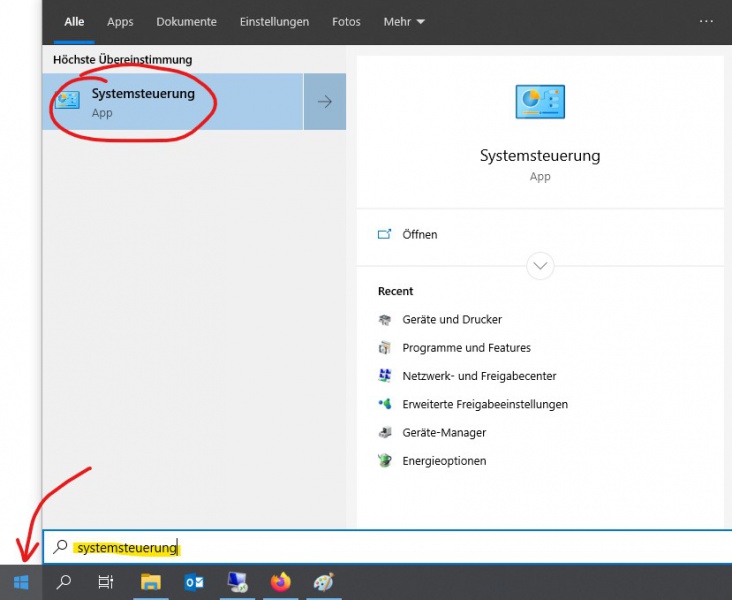Click the Öffnen open-window icon

tap(384, 234)
